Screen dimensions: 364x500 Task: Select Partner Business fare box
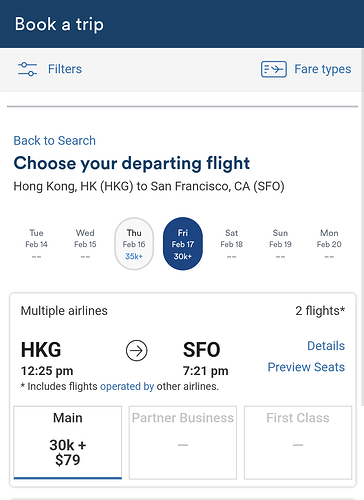(183, 443)
